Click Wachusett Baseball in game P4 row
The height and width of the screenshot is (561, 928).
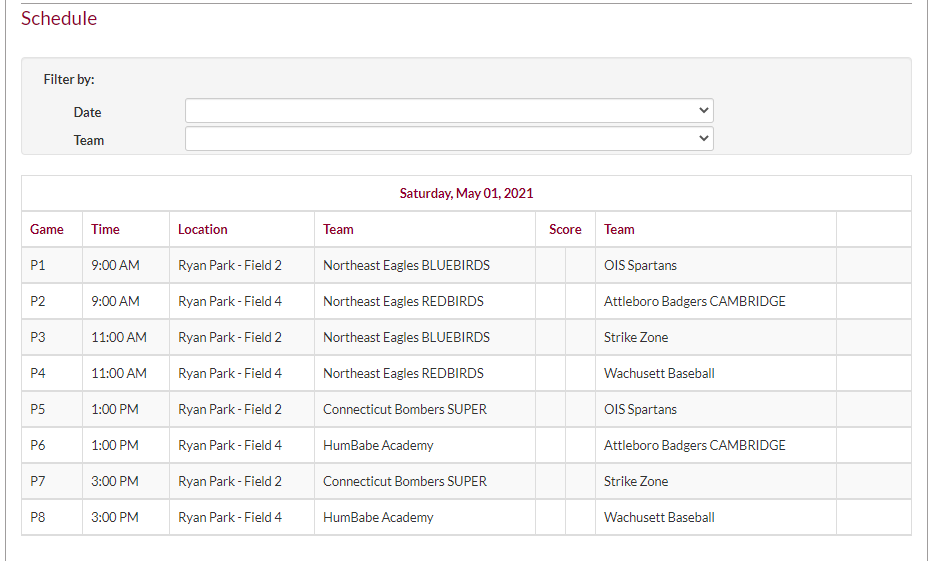(x=659, y=373)
